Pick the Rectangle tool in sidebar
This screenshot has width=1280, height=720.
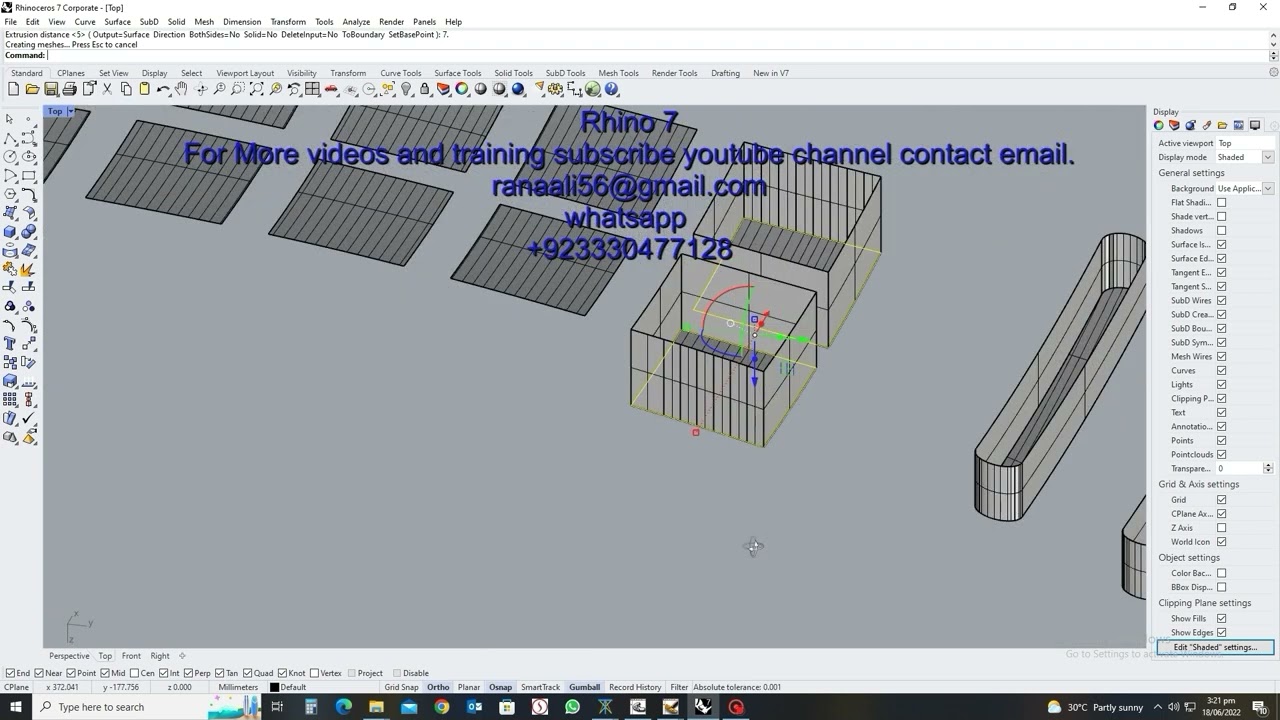29,176
